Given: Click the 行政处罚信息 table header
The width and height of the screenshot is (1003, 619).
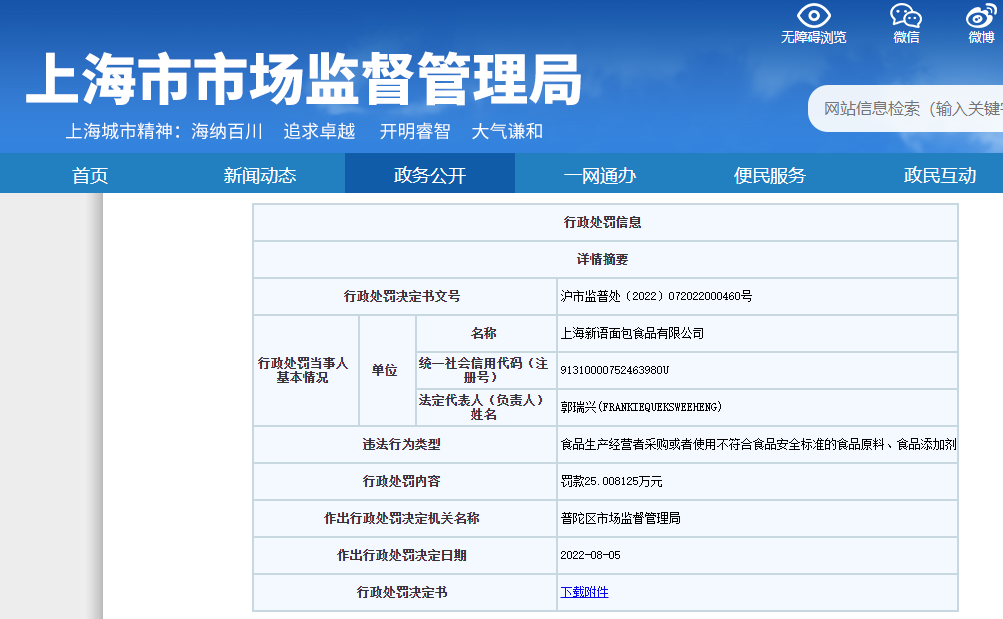Looking at the screenshot, I should [603, 222].
